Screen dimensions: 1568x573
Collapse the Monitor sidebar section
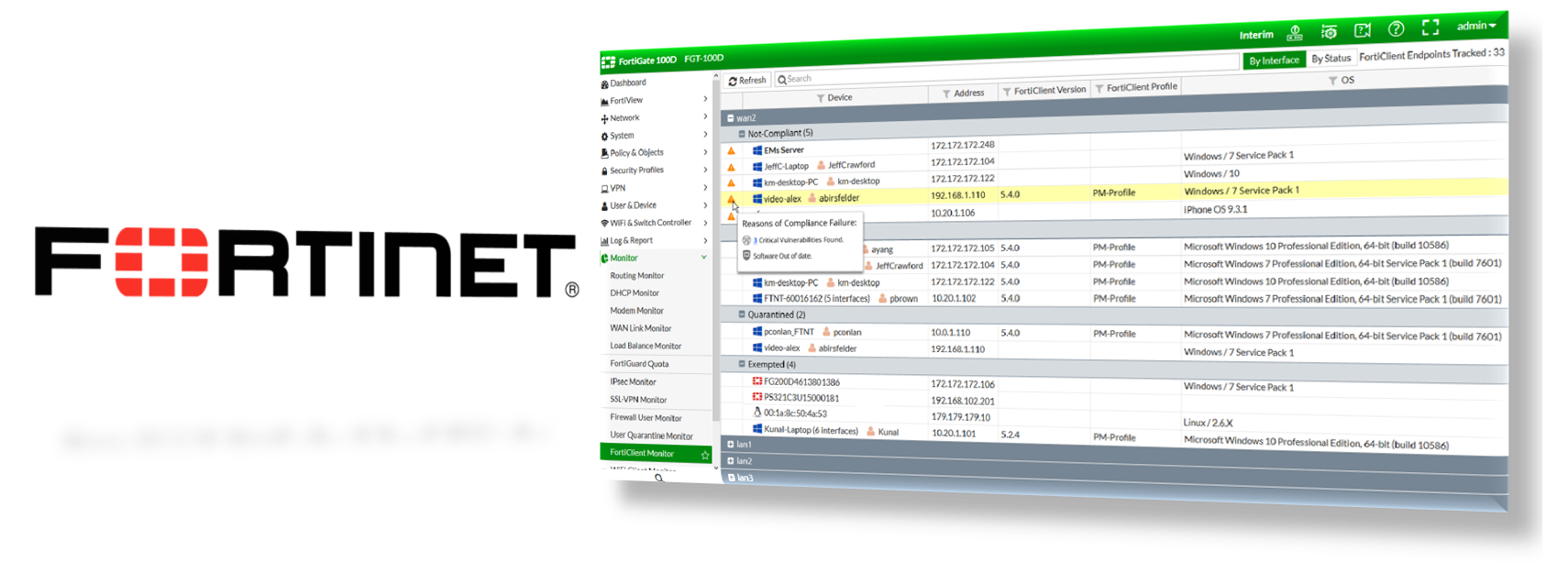point(654,259)
